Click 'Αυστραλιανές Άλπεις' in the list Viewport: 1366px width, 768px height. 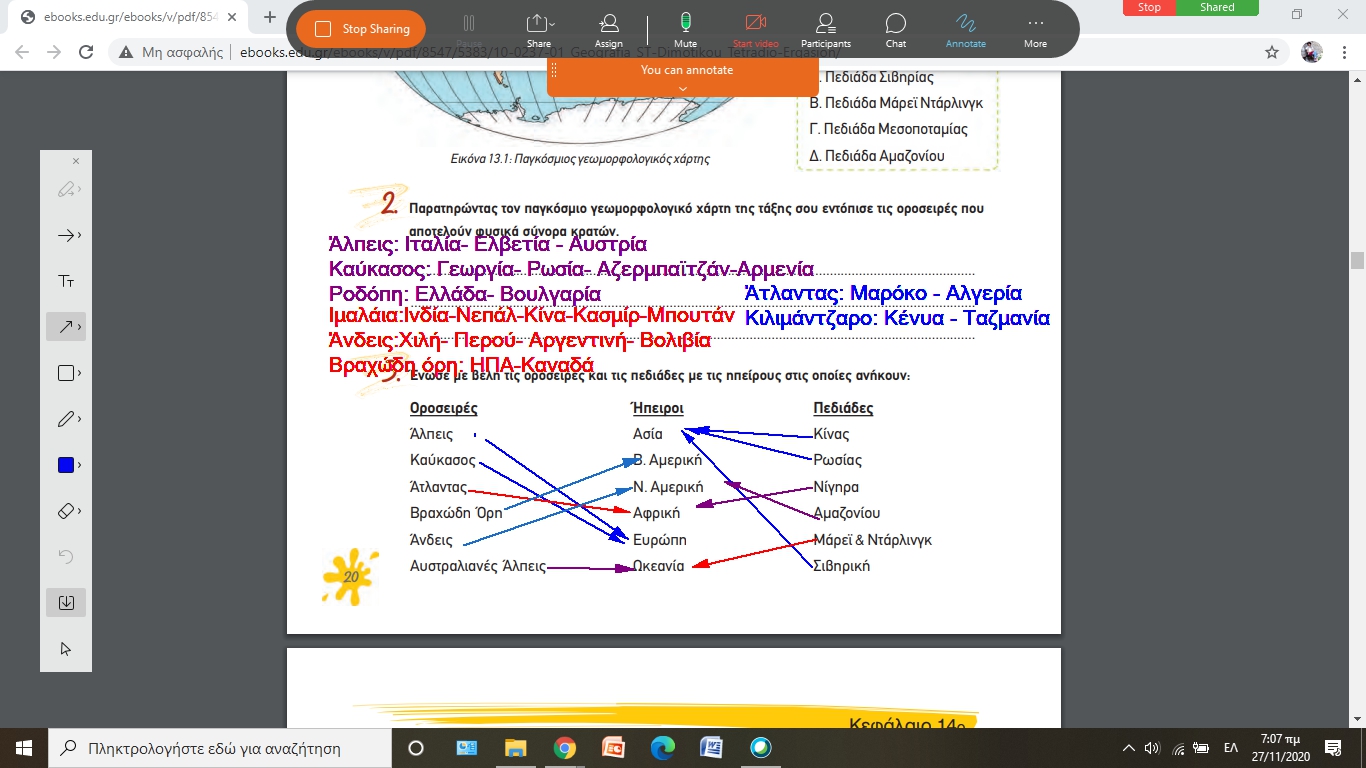coord(478,566)
